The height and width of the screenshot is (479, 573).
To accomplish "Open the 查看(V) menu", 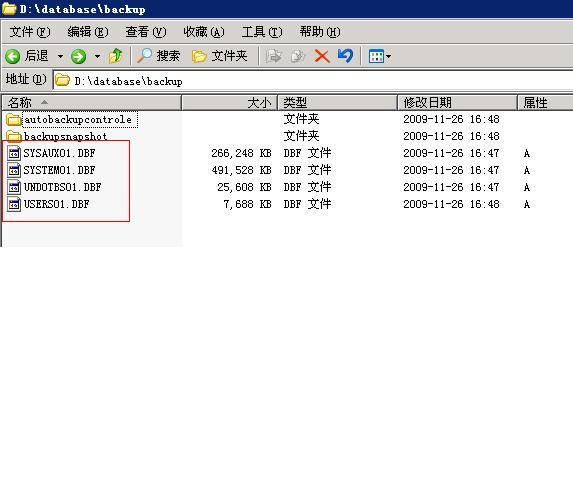I will tap(146, 32).
